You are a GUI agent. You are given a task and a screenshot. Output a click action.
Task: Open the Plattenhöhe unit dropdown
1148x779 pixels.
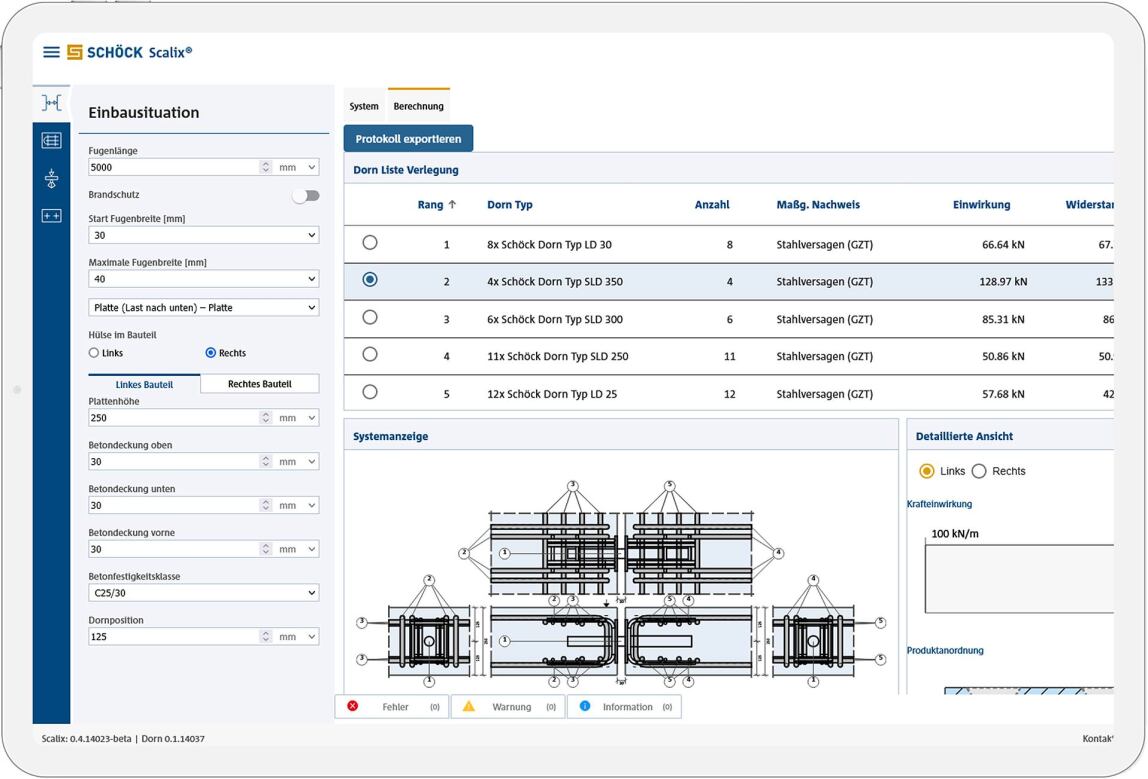coord(297,417)
